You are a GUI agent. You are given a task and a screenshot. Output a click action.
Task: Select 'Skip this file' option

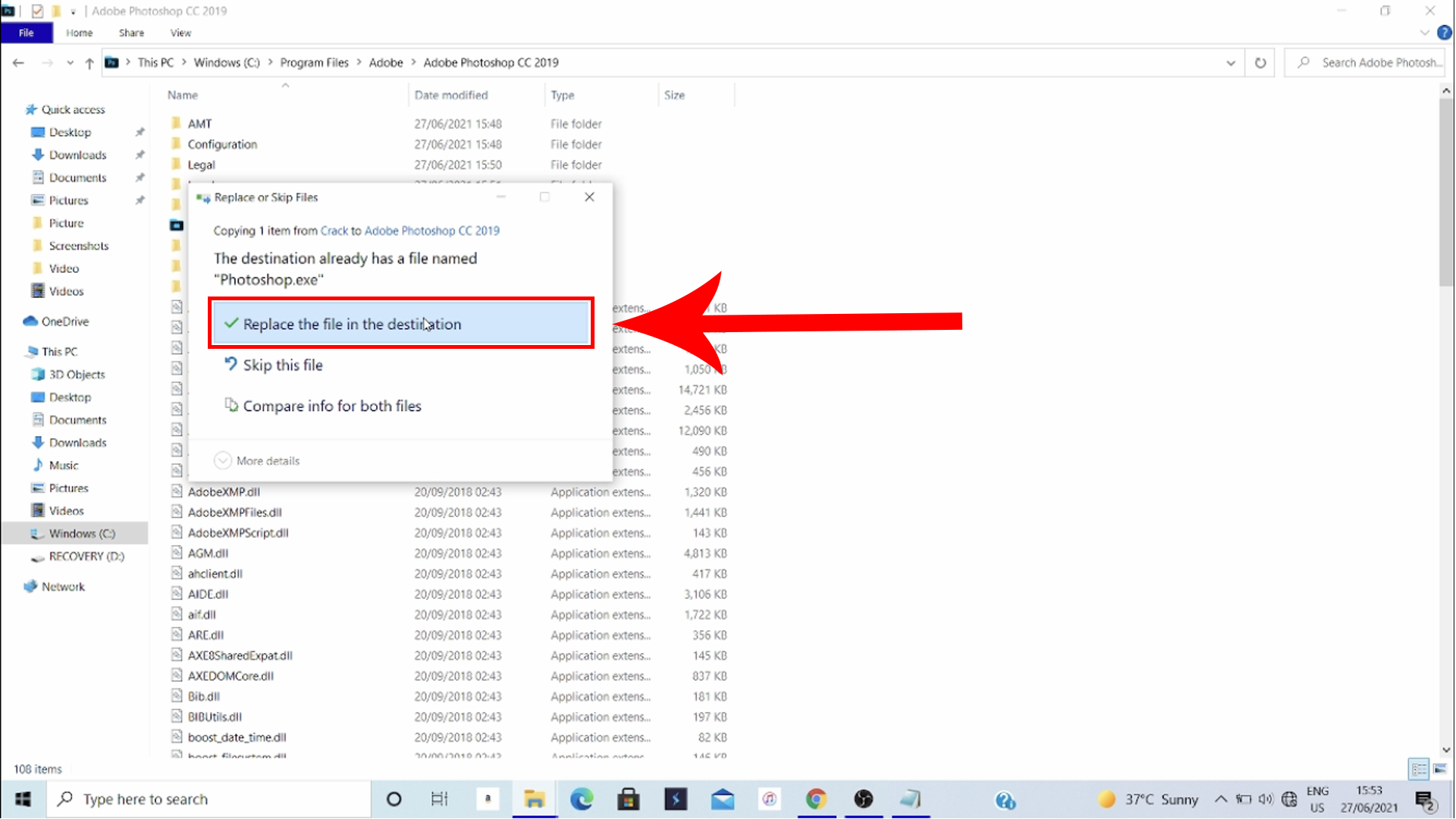(283, 365)
